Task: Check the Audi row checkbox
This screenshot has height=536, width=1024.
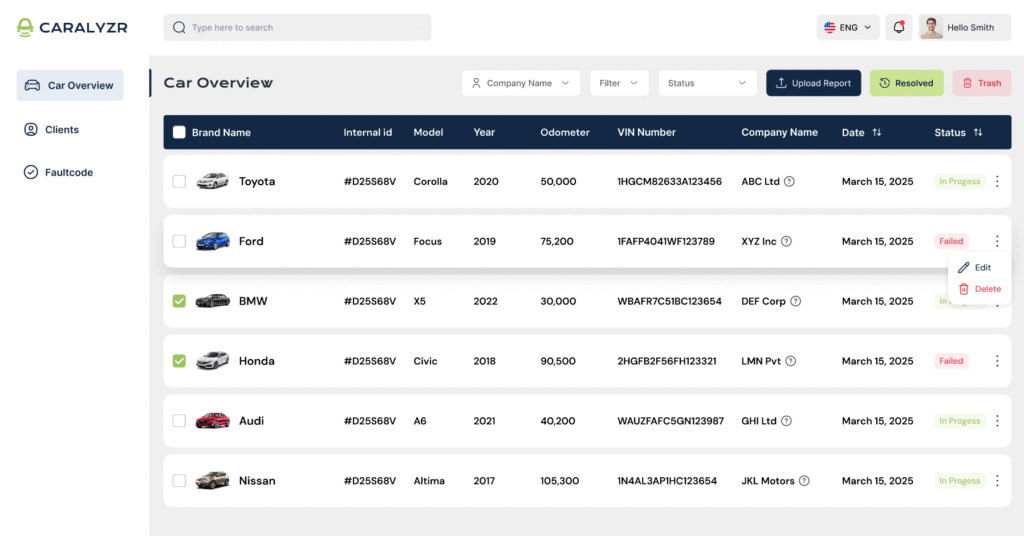Action: 179,421
